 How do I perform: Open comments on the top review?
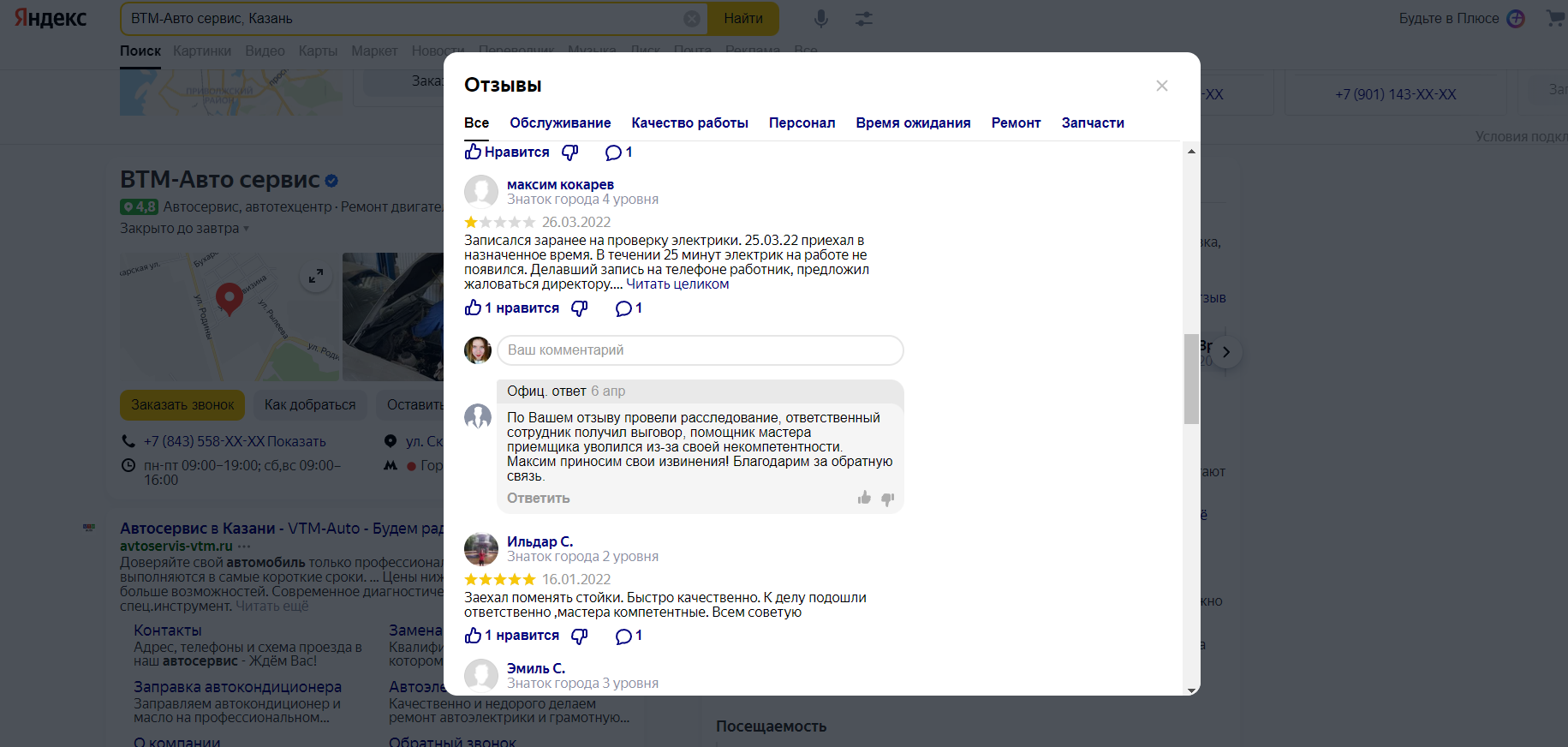618,152
